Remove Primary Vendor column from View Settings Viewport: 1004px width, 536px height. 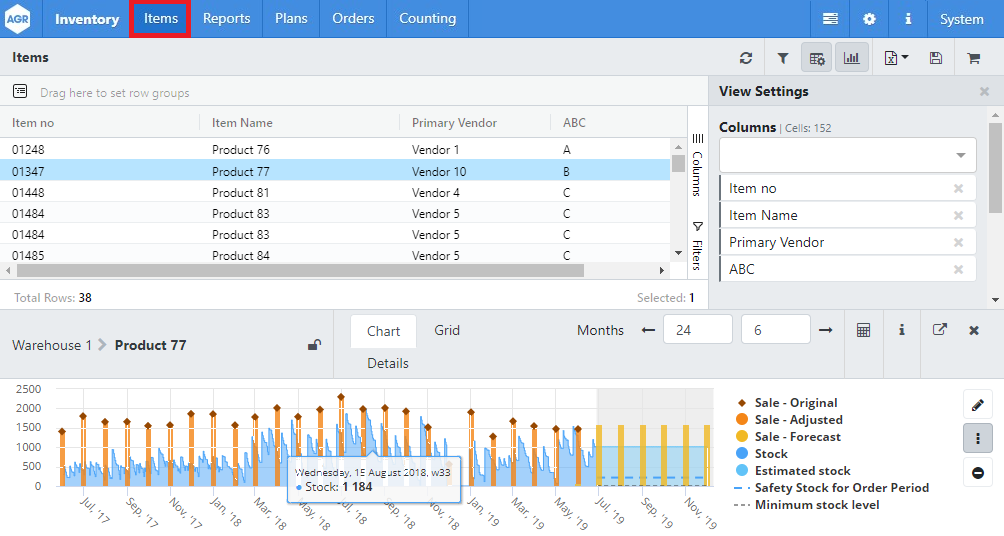click(958, 243)
